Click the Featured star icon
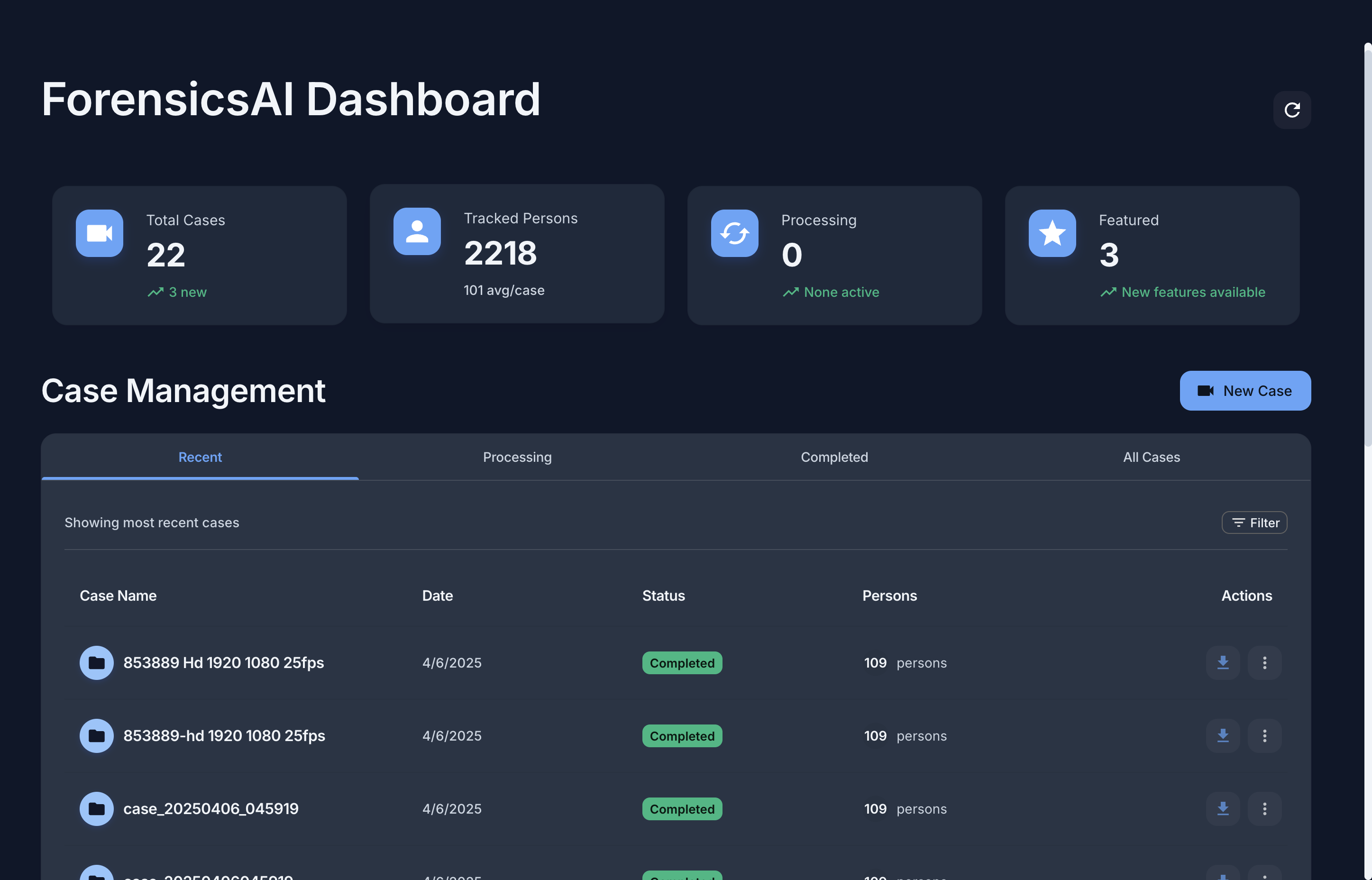 click(x=1052, y=233)
